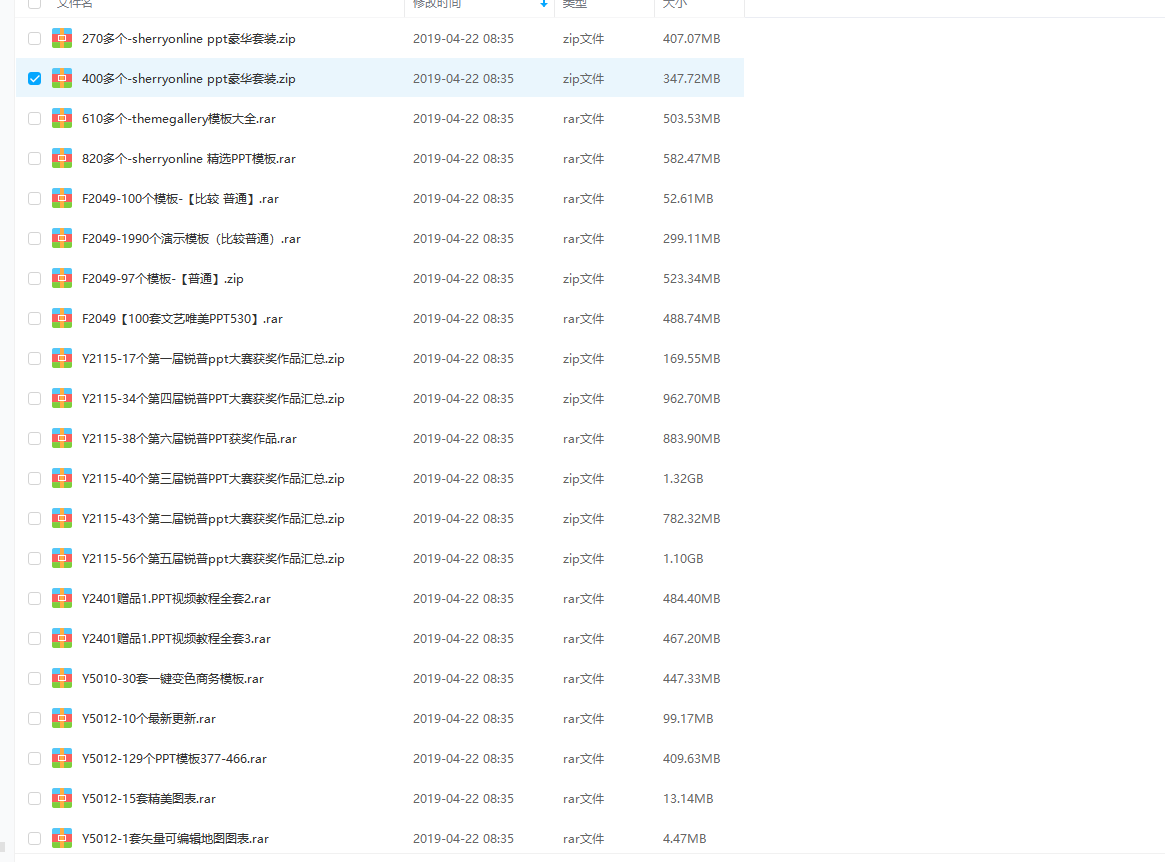Screen dimensions: 1165x862
Task: Click the icon of Y2115-43个第二届锐普ppt大赛获奖作品汇总.zip
Action: (62, 519)
